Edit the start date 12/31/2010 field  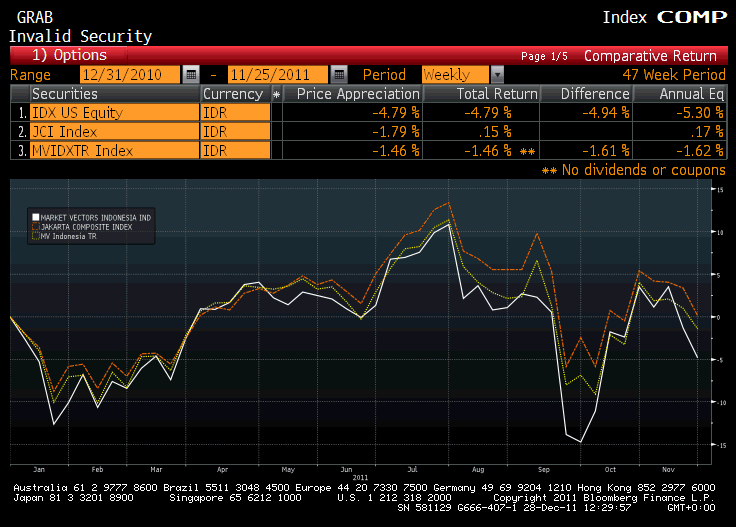(x=130, y=74)
